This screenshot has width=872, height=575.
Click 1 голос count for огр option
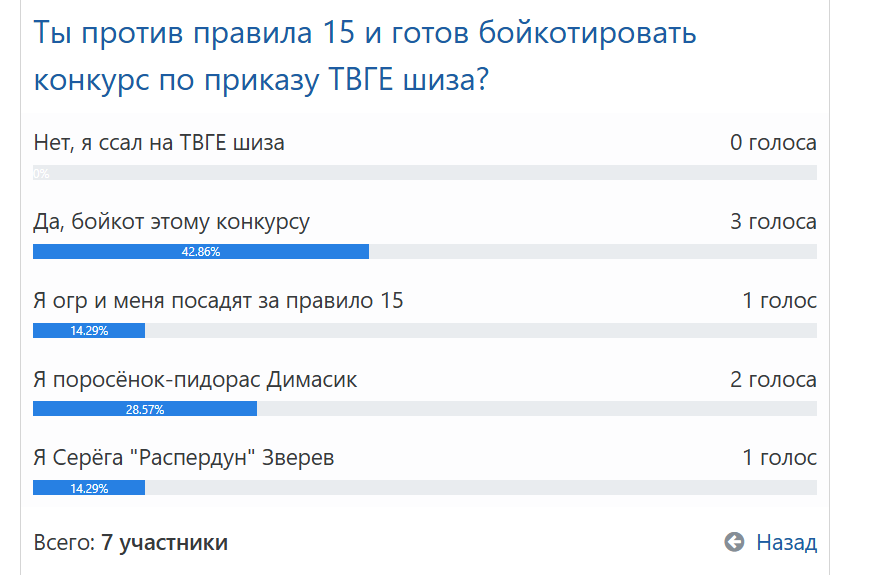pos(780,301)
